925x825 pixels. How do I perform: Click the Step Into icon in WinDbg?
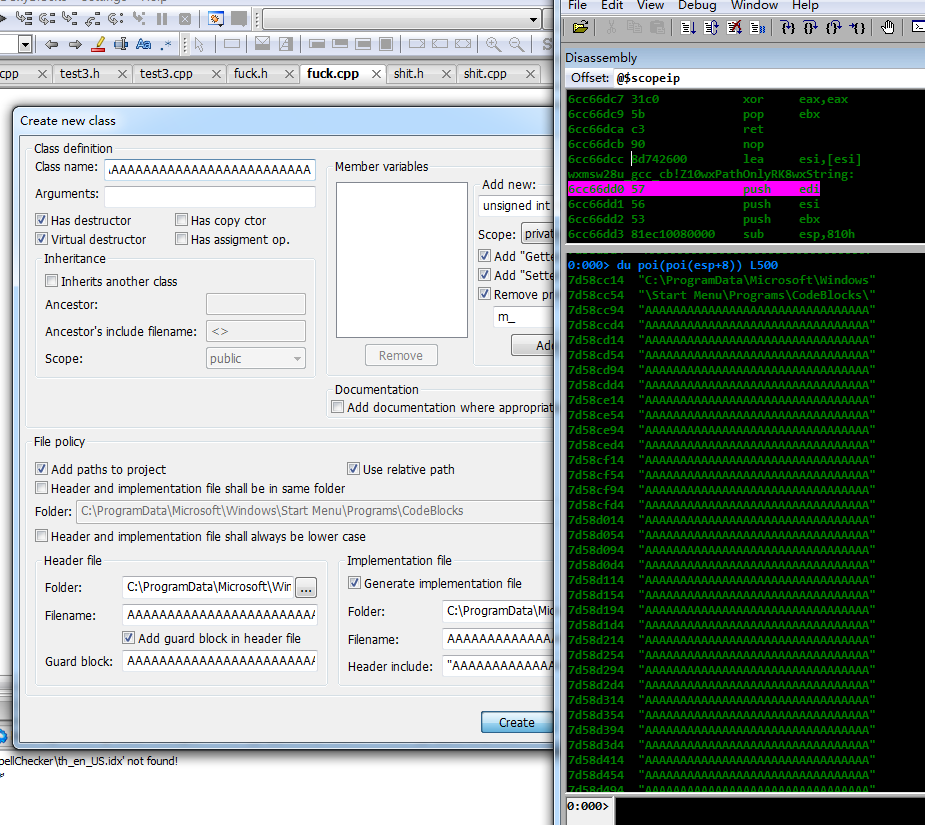click(x=788, y=27)
